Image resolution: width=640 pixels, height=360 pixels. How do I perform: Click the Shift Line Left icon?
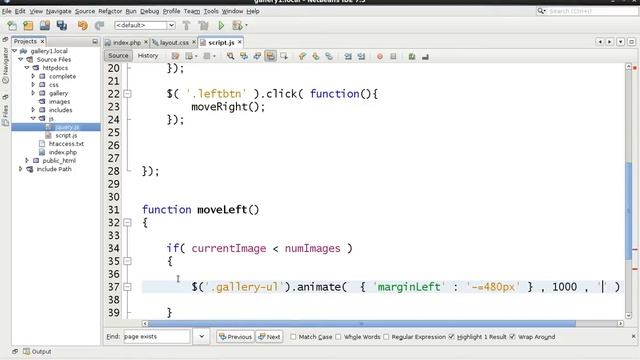348,56
